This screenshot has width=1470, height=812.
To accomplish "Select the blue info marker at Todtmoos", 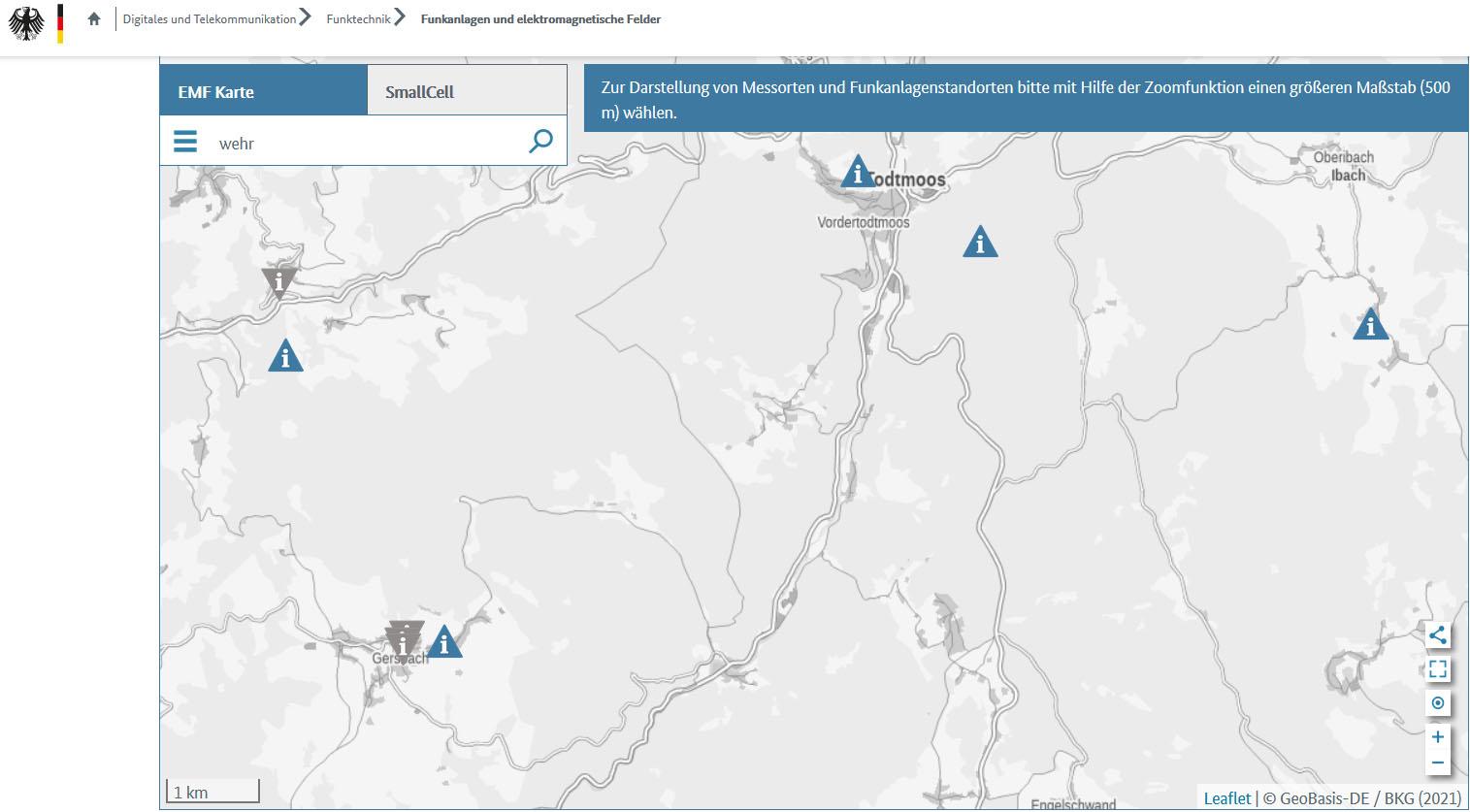I will pos(857,174).
